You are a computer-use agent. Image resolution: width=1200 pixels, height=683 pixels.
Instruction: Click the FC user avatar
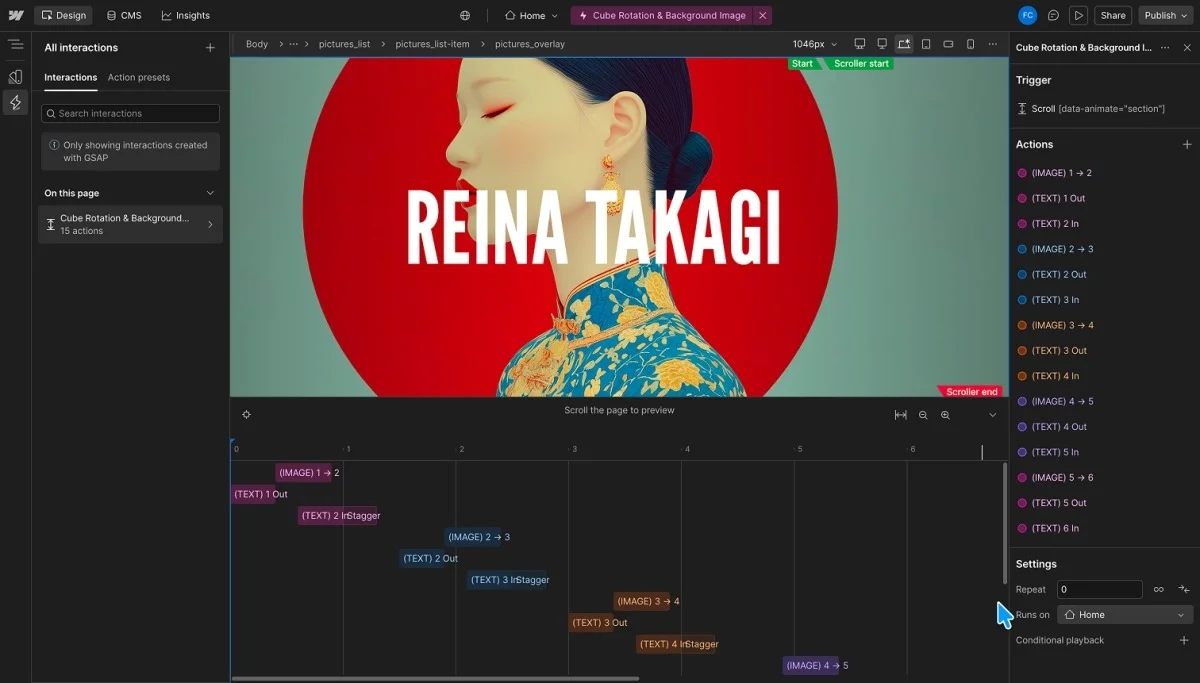click(x=1027, y=15)
